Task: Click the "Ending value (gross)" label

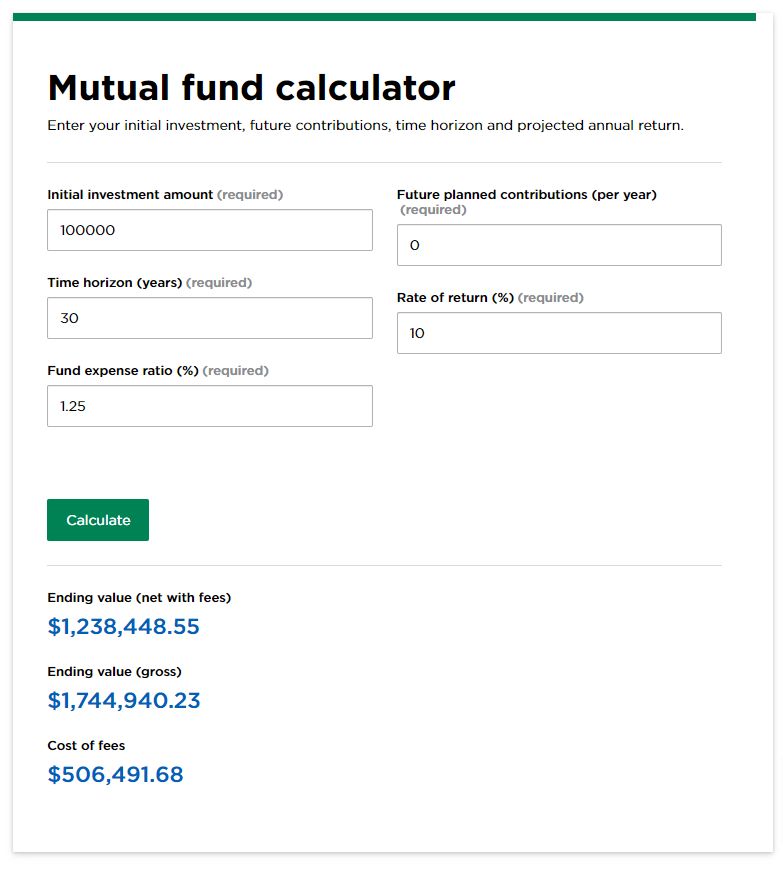Action: (x=114, y=672)
